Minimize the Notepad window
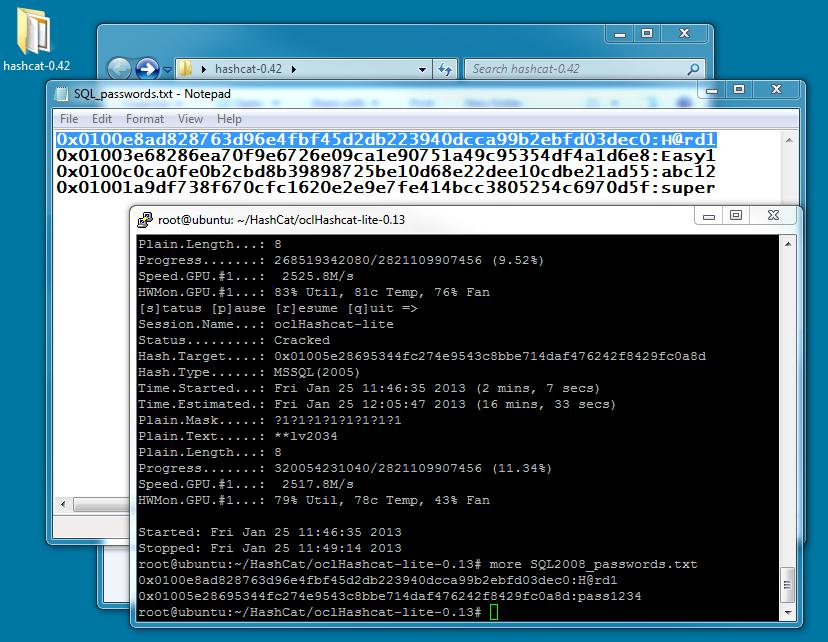The image size is (828, 642). [712, 90]
